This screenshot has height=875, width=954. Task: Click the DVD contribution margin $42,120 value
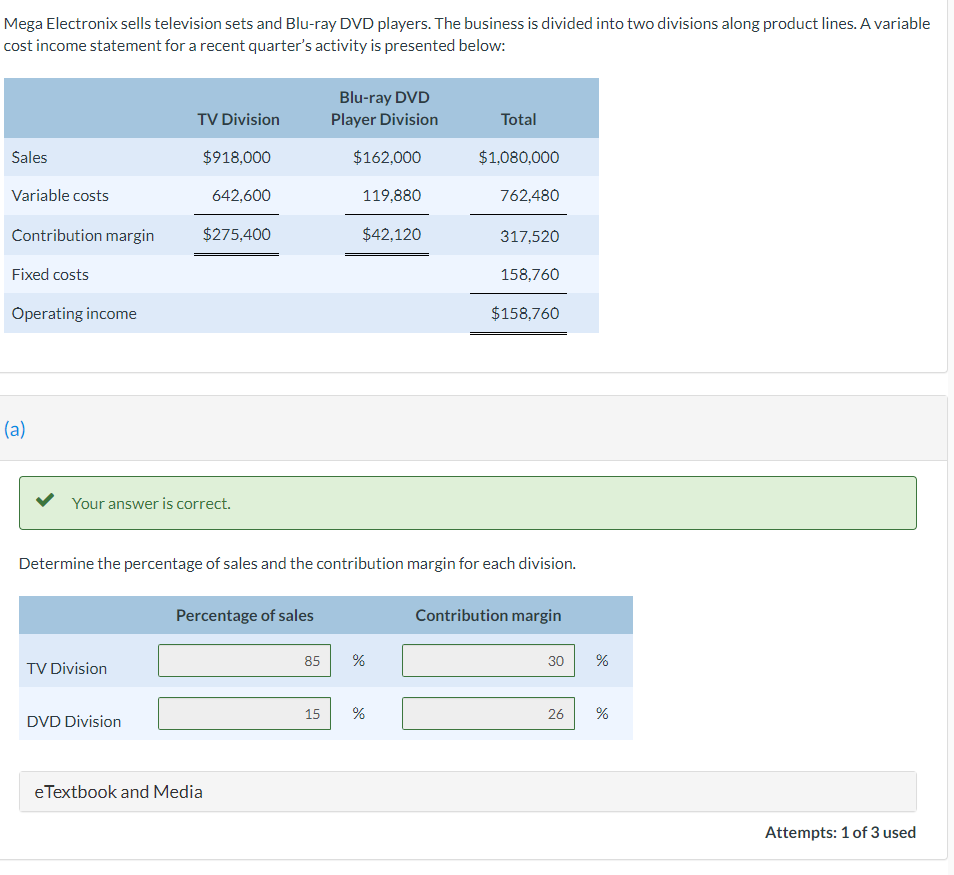[391, 234]
